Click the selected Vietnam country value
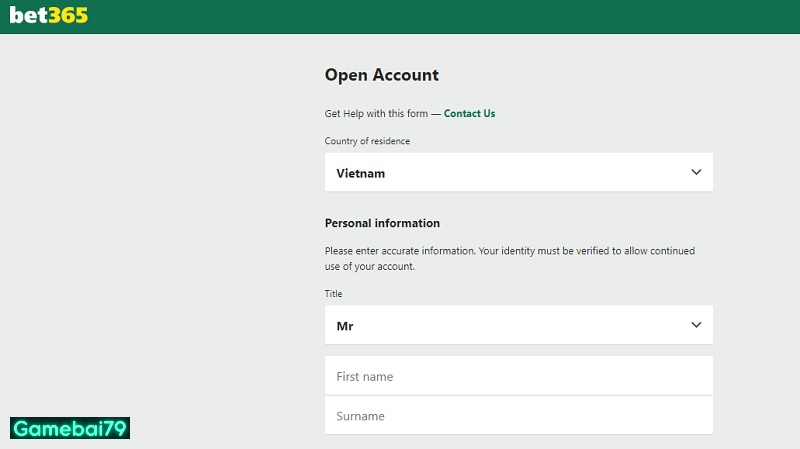800x449 pixels. (x=360, y=173)
